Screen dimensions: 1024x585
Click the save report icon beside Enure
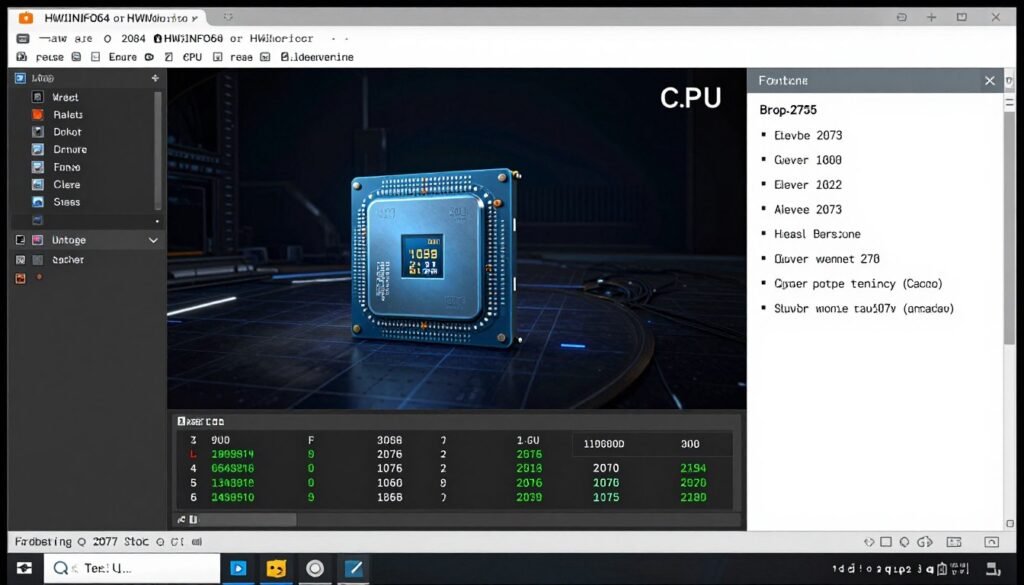(x=94, y=57)
